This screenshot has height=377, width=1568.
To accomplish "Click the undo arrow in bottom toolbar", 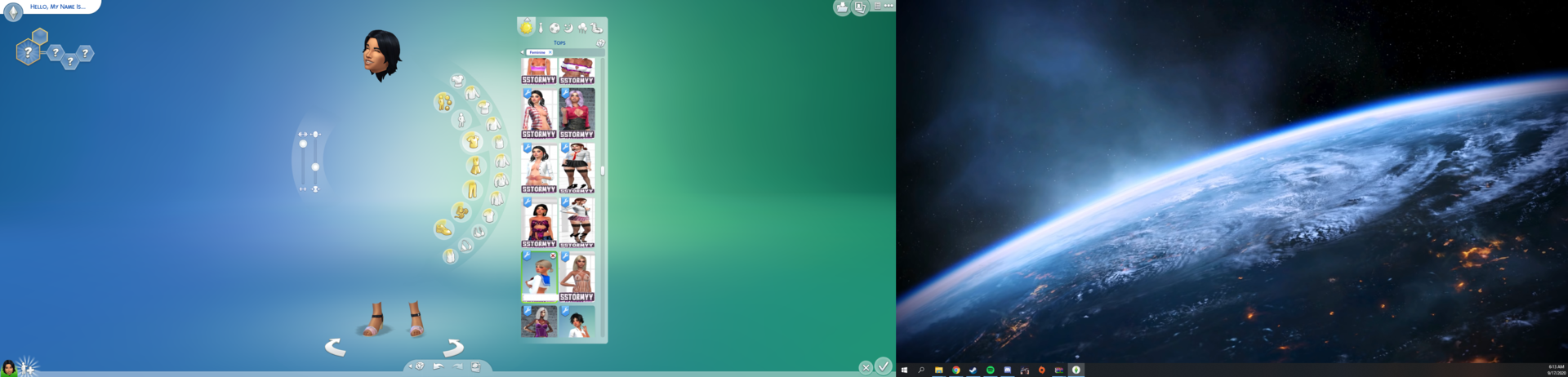I will 439,366.
